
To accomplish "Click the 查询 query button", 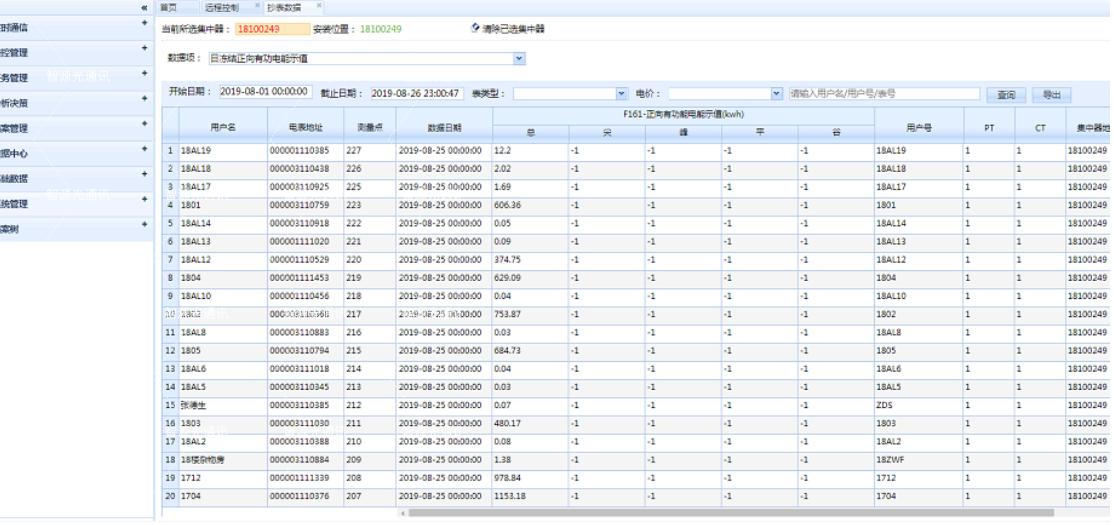I will tap(1006, 94).
